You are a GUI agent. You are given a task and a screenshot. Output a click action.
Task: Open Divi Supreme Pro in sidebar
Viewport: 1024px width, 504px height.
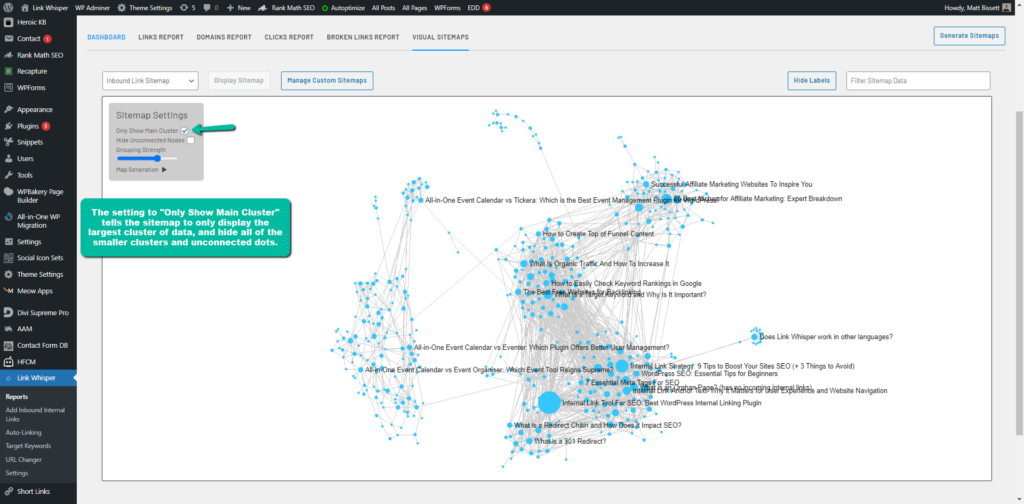point(42,313)
